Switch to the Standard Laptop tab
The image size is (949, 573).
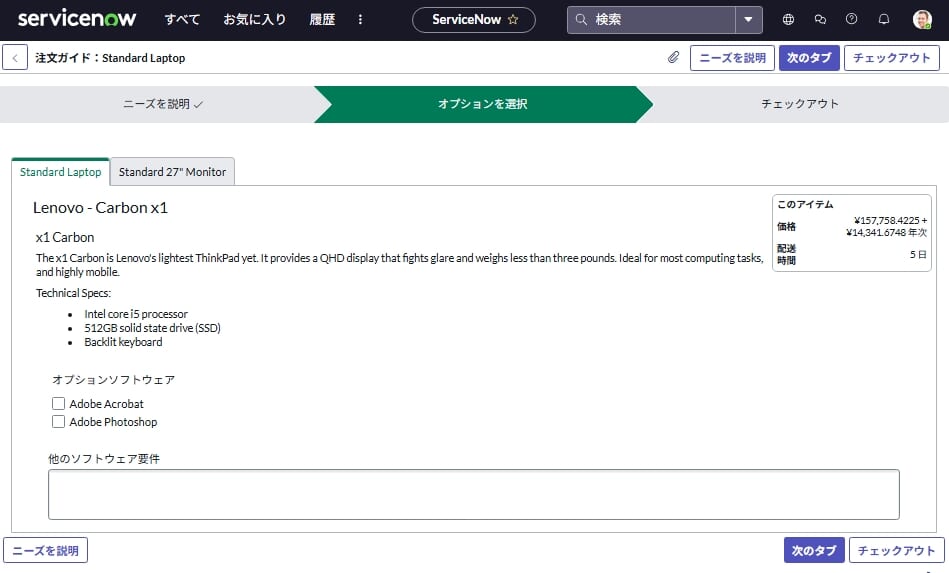[61, 172]
